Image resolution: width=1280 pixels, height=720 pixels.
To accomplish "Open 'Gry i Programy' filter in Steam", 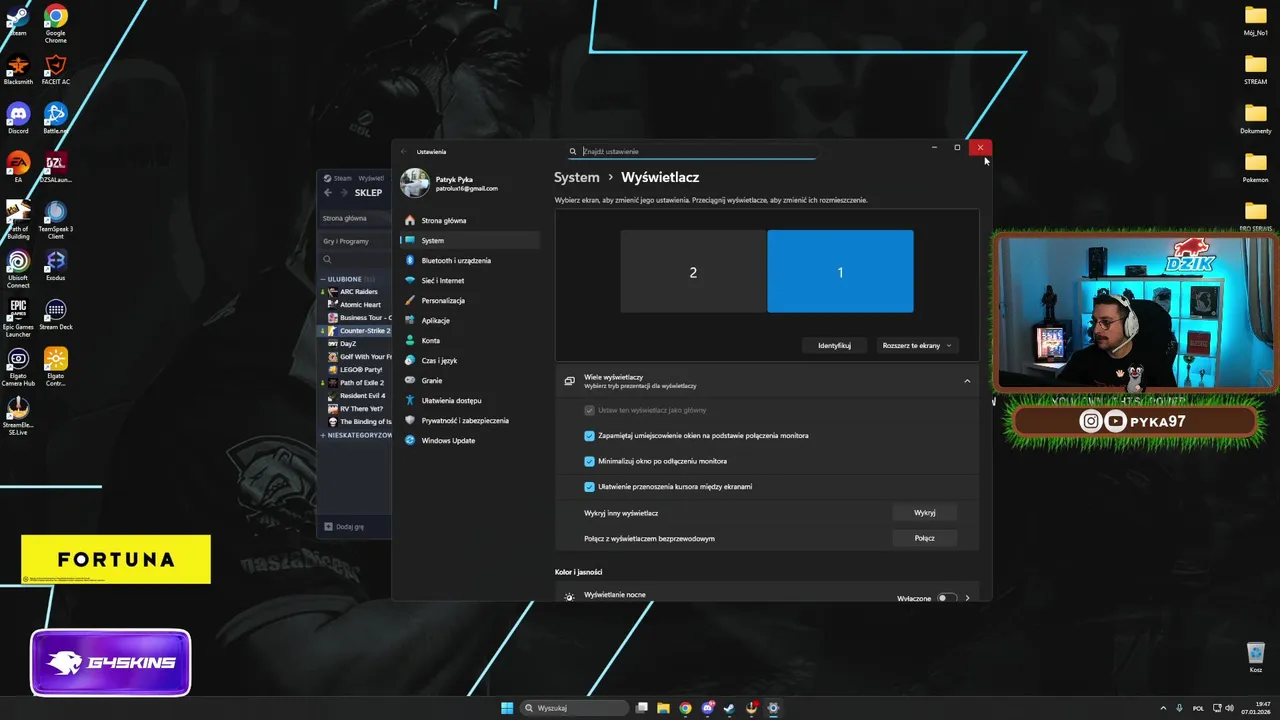I will click(x=354, y=241).
